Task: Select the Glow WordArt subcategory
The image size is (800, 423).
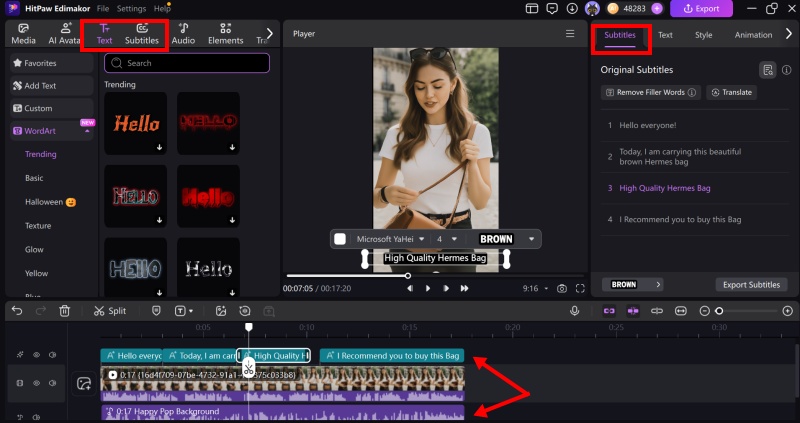Action: click(34, 250)
